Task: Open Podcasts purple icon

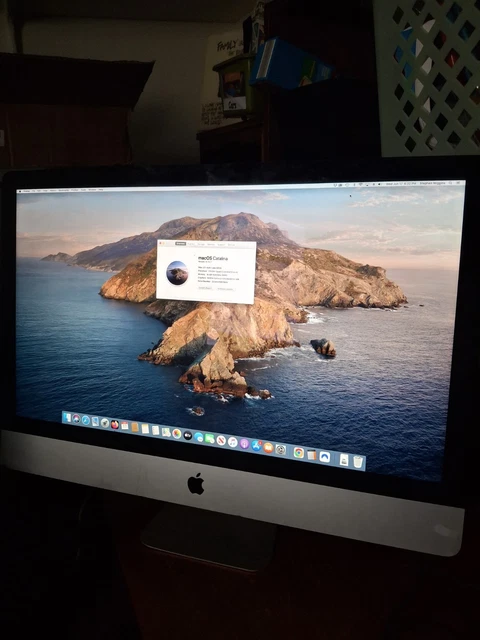Action: pyautogui.click(x=244, y=444)
